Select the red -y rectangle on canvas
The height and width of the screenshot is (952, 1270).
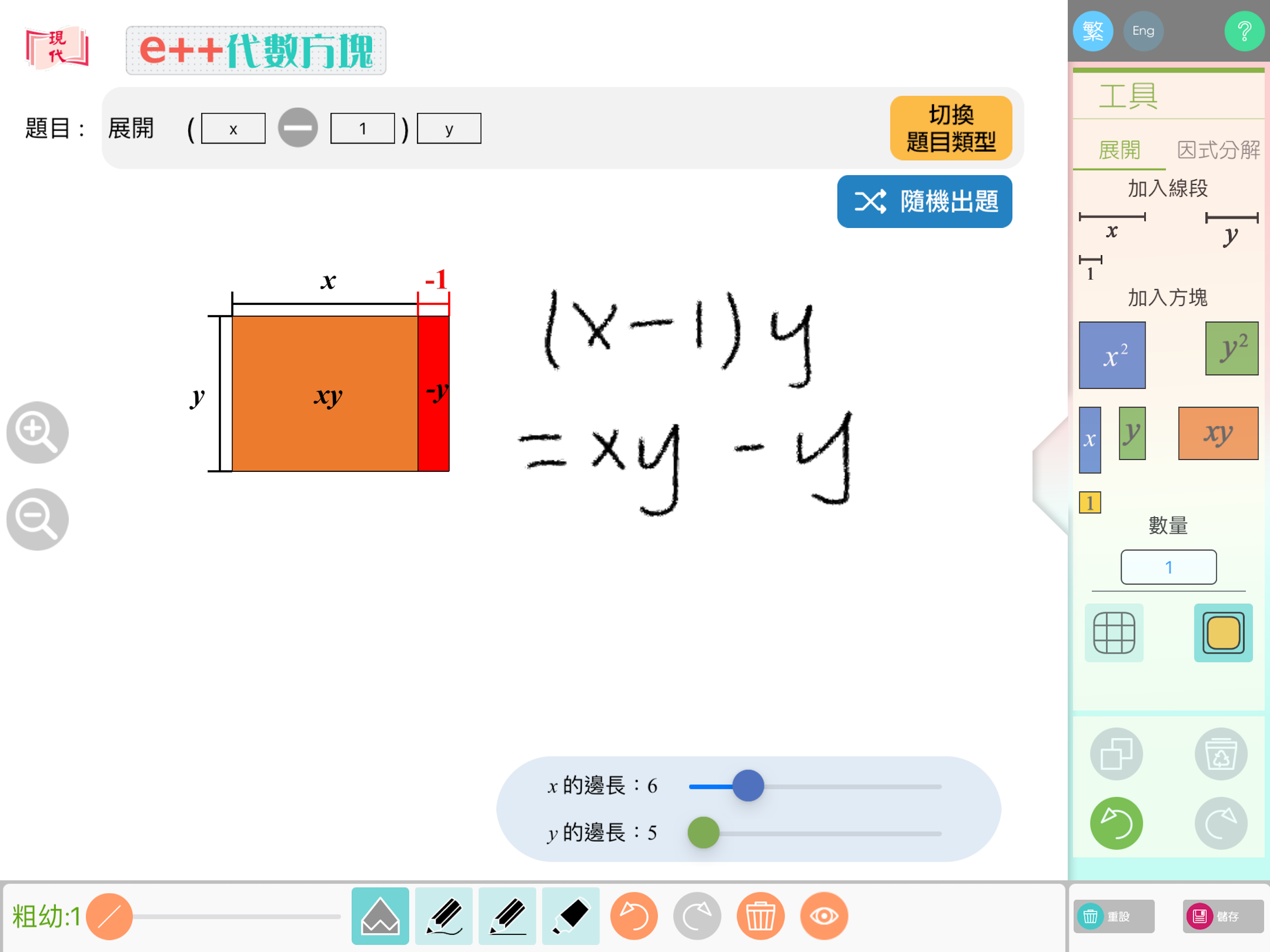point(433,394)
